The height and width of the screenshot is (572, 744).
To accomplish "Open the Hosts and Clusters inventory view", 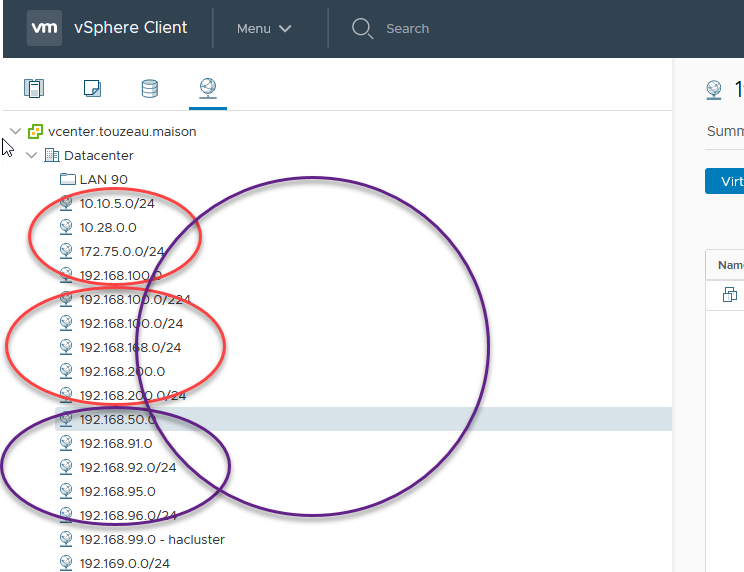I will point(34,89).
